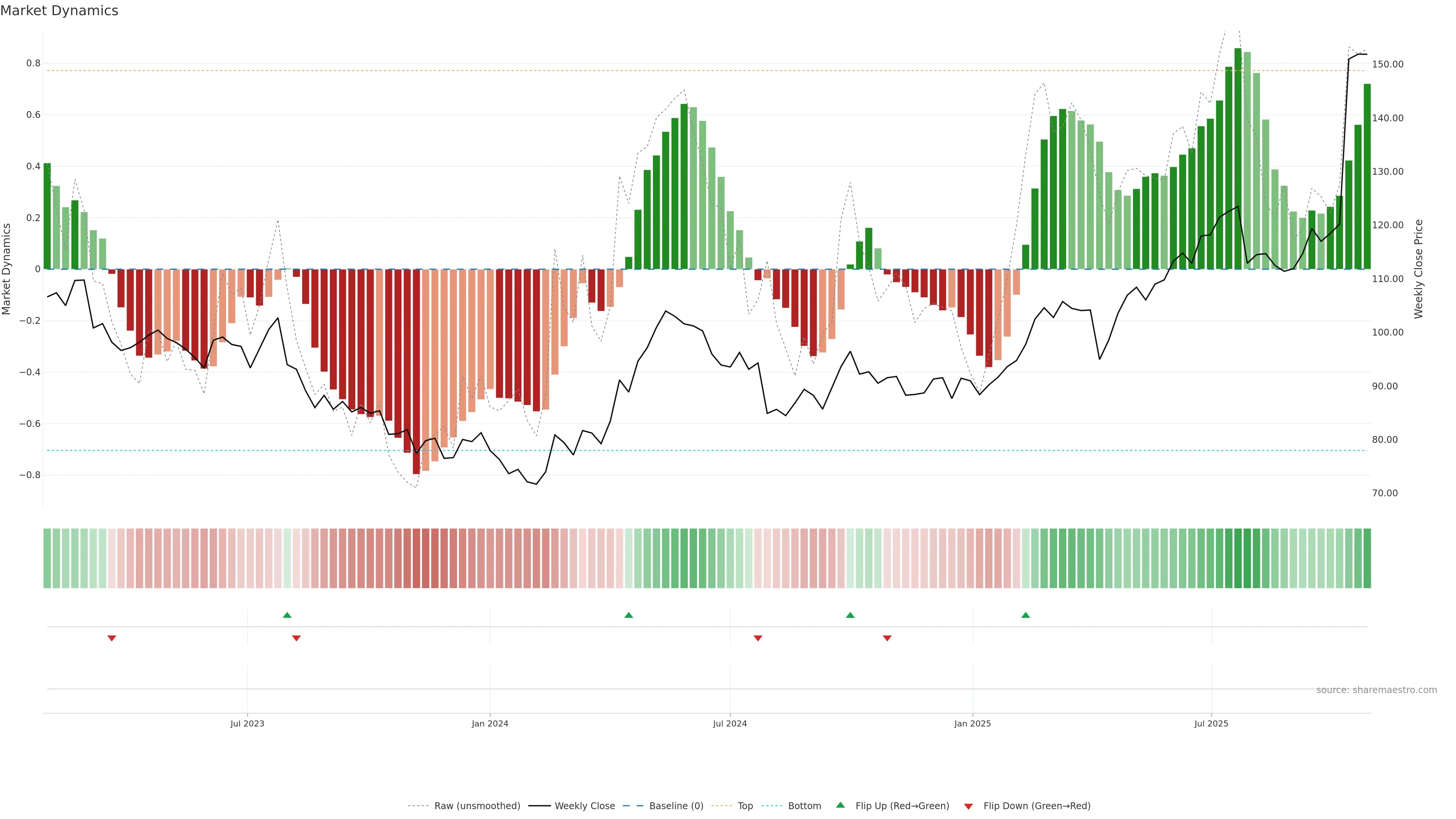Viewport: 1456px width, 819px height.
Task: Click the 150.00 price axis label
Action: pyautogui.click(x=1388, y=64)
